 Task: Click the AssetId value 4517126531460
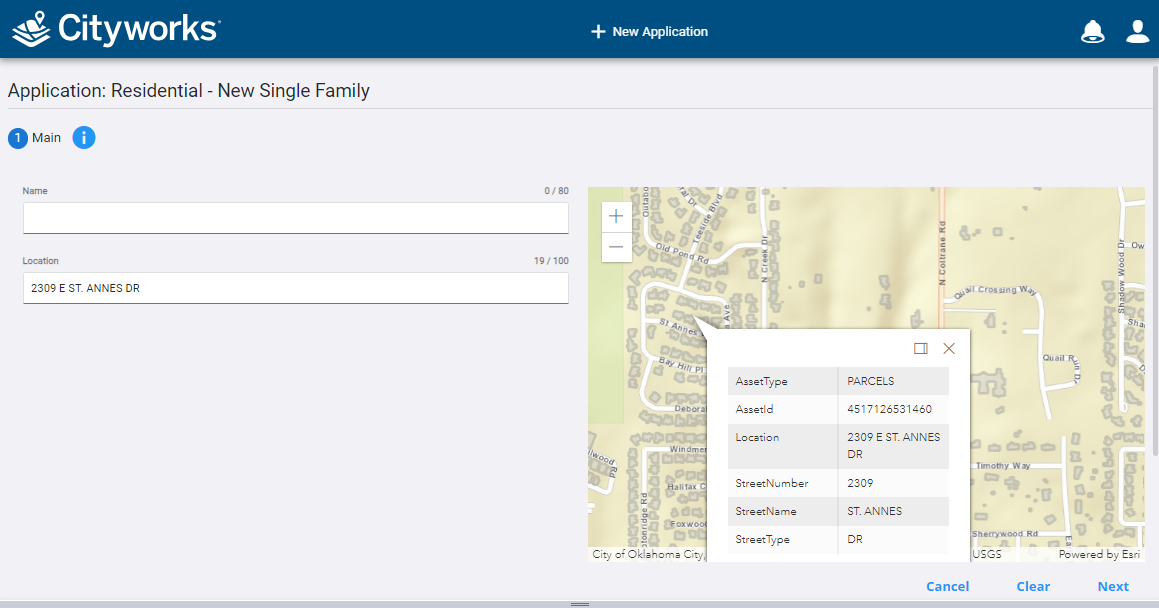(889, 409)
